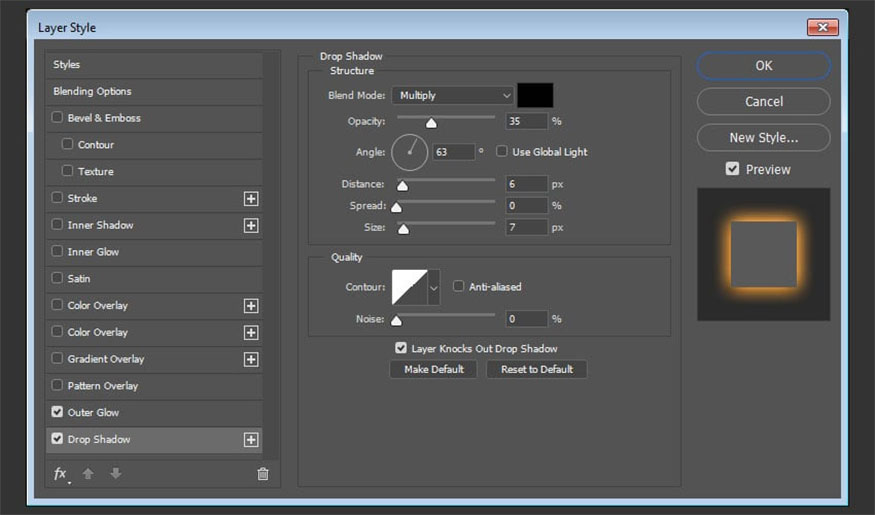
Task: Add another Inner Shadow with plus icon
Action: [251, 225]
